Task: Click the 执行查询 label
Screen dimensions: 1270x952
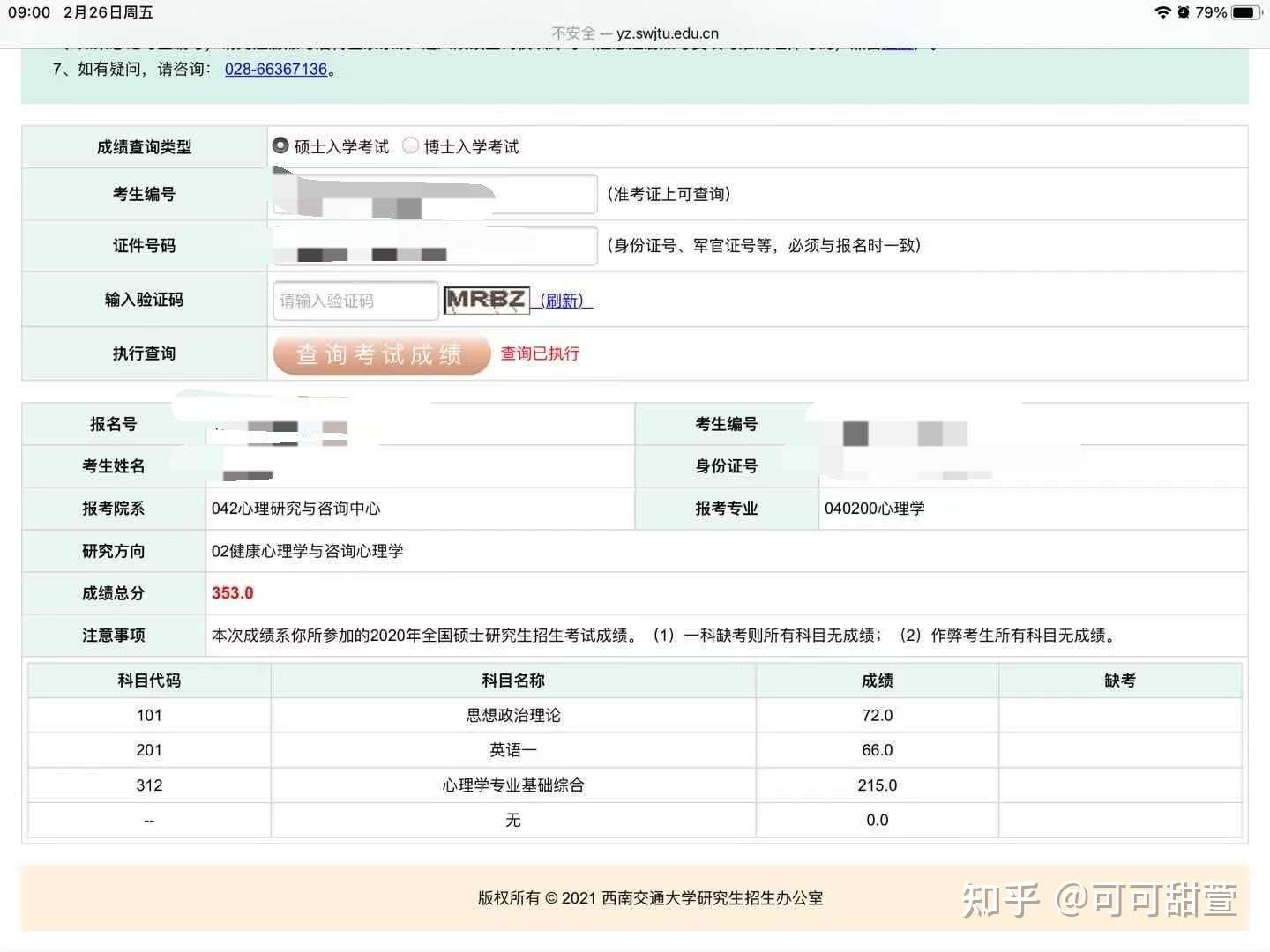Action: pos(145,353)
